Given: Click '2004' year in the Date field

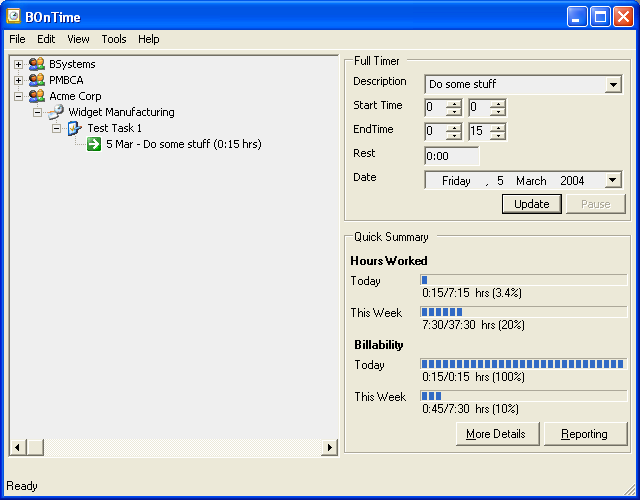Looking at the screenshot, I should pos(572,181).
